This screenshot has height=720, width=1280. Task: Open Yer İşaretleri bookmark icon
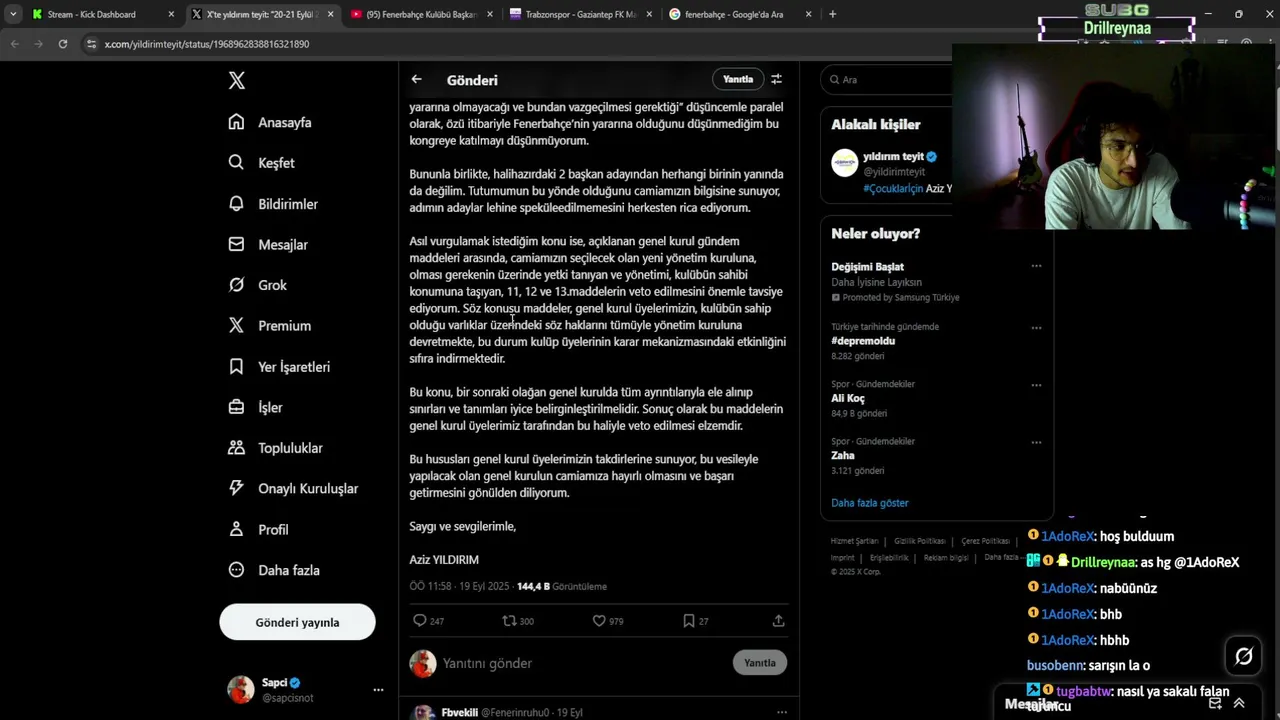click(x=236, y=367)
